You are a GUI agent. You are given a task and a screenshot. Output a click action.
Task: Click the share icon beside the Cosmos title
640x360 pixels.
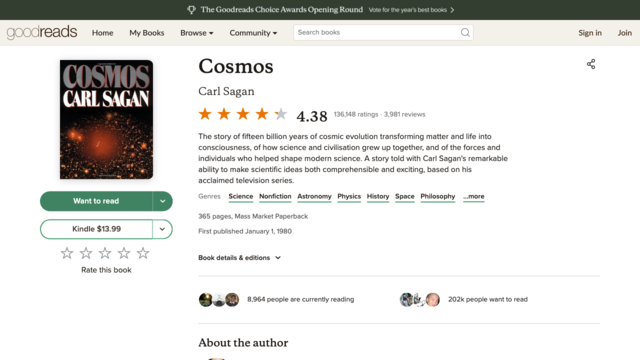[591, 64]
